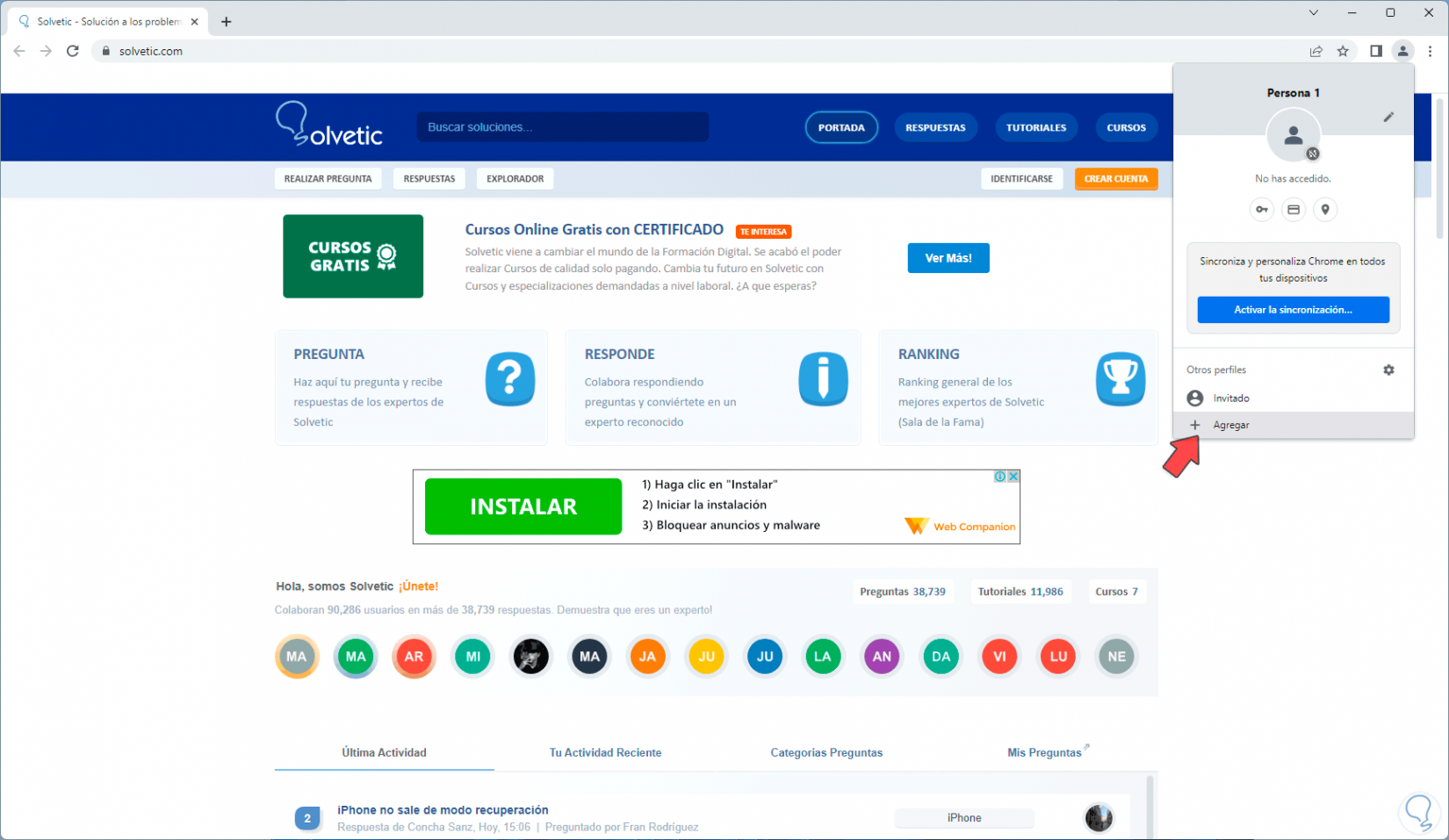
Task: Click the iPhone category tag
Action: tap(964, 818)
